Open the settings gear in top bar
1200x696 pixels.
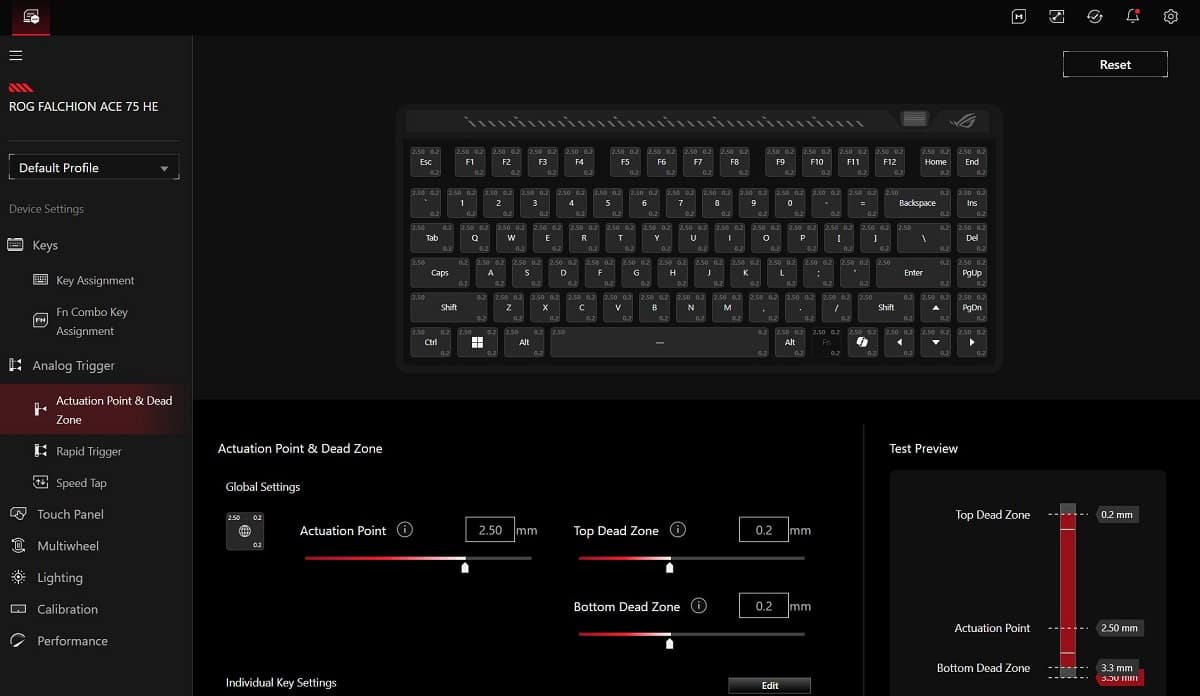tap(1171, 16)
